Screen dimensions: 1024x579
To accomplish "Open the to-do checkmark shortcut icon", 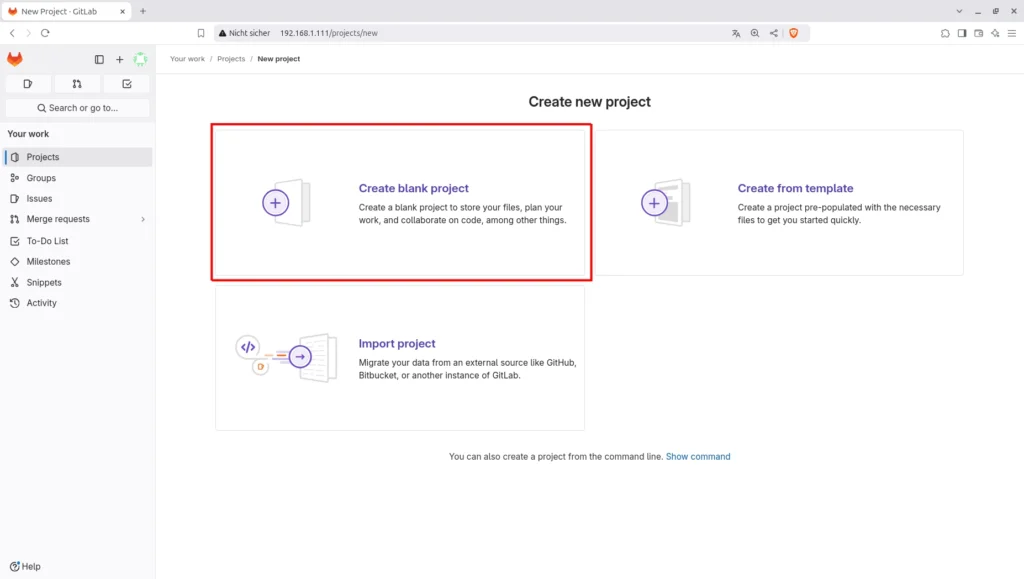I will click(126, 84).
